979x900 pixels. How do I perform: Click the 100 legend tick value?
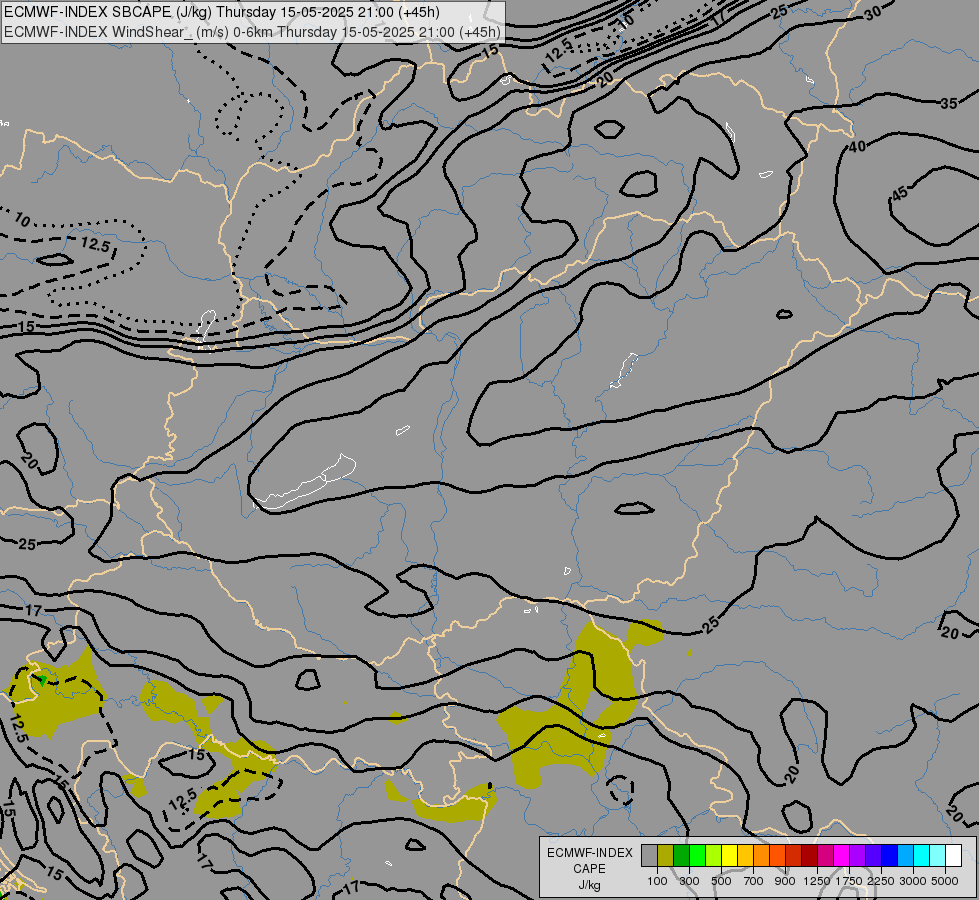coord(657,881)
